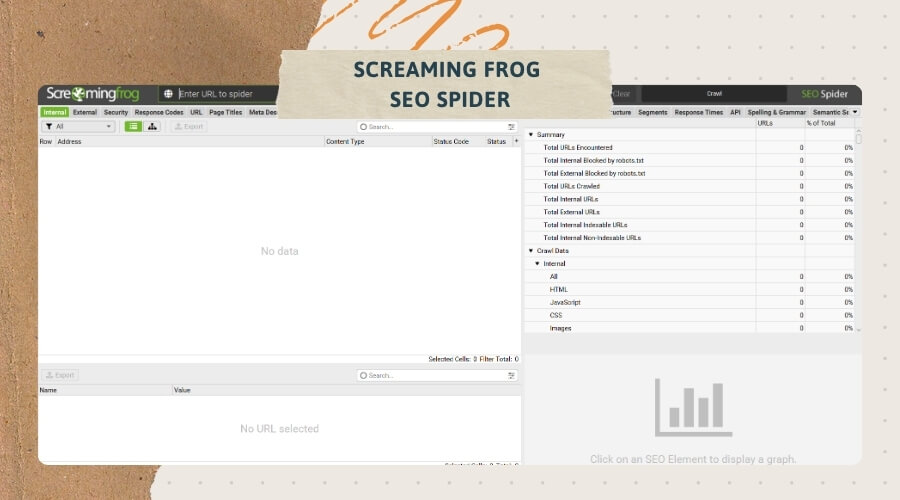Collapse the Internal tree node

[x=538, y=263]
